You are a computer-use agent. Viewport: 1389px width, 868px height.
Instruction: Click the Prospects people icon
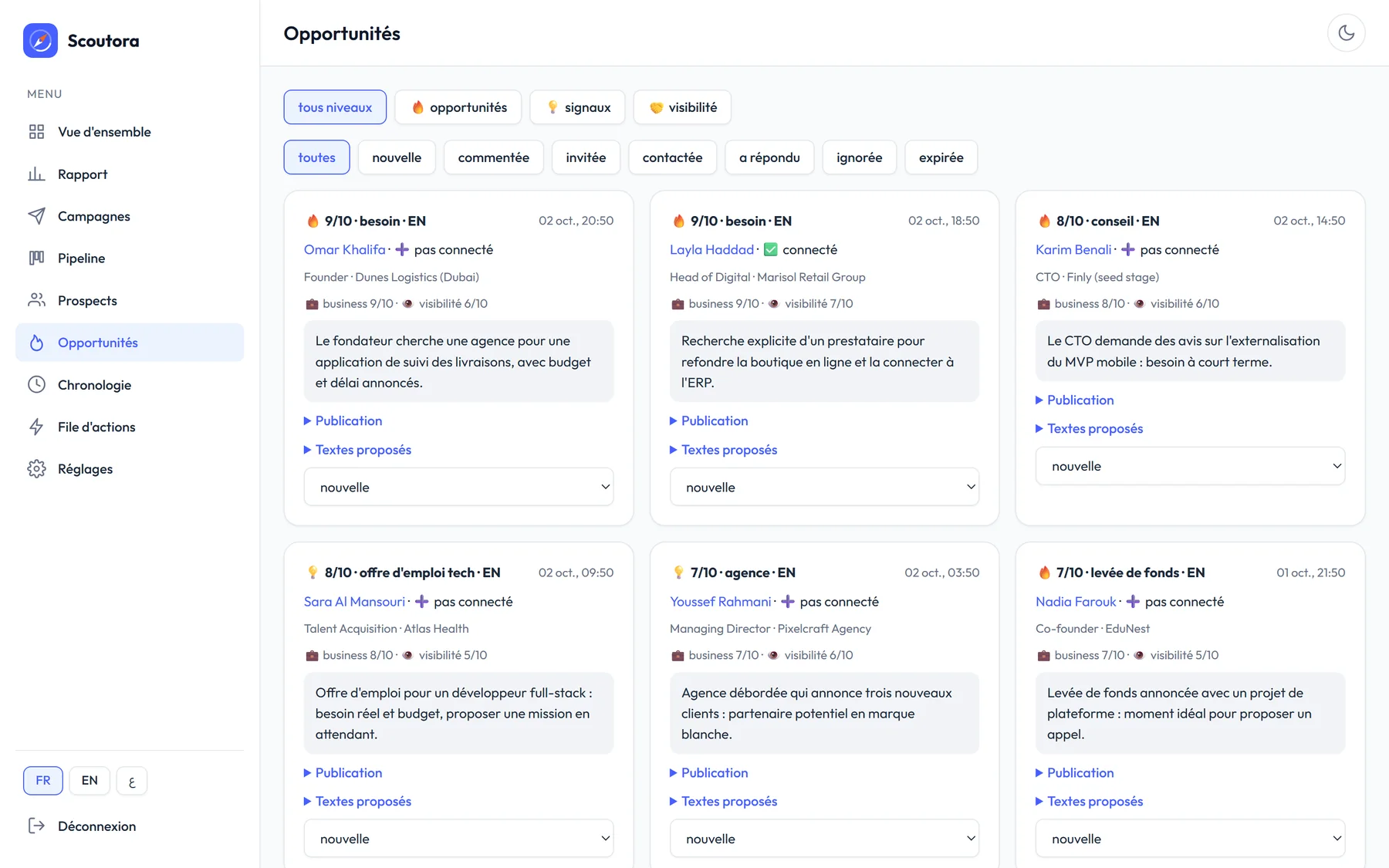[36, 300]
